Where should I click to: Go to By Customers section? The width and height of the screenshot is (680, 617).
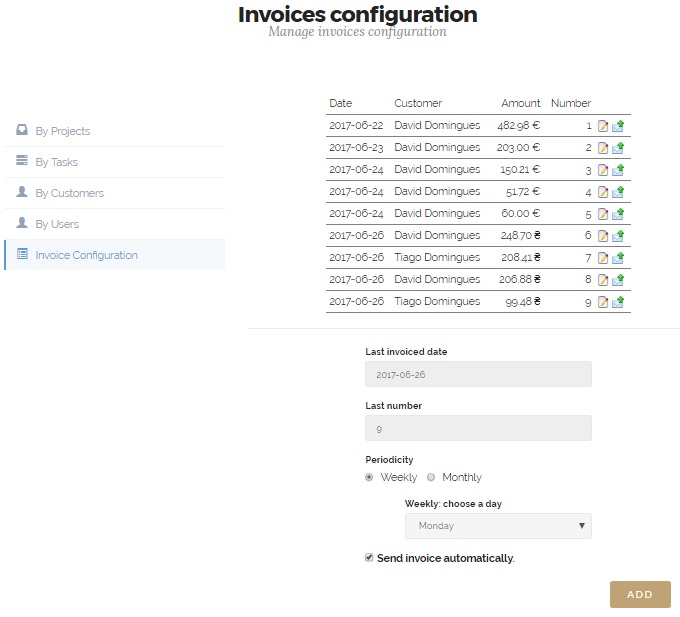114,193
